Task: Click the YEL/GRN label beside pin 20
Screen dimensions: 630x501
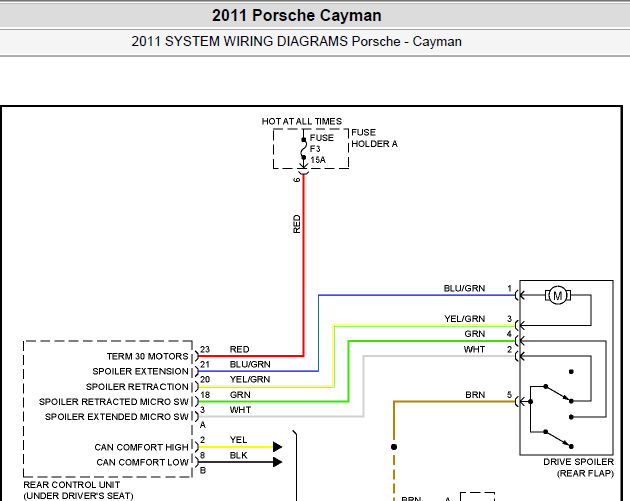Action: pyautogui.click(x=250, y=379)
